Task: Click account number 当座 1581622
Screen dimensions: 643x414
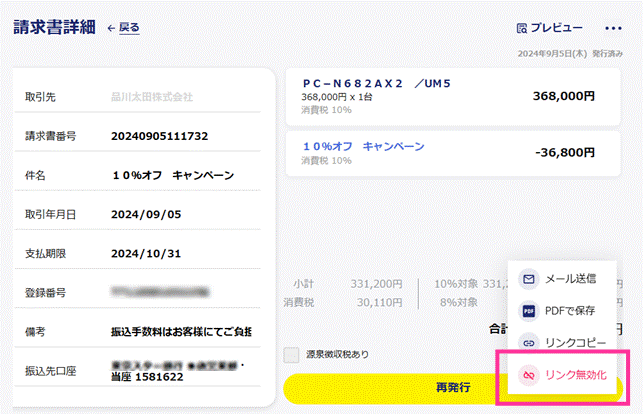Action: pyautogui.click(x=147, y=377)
